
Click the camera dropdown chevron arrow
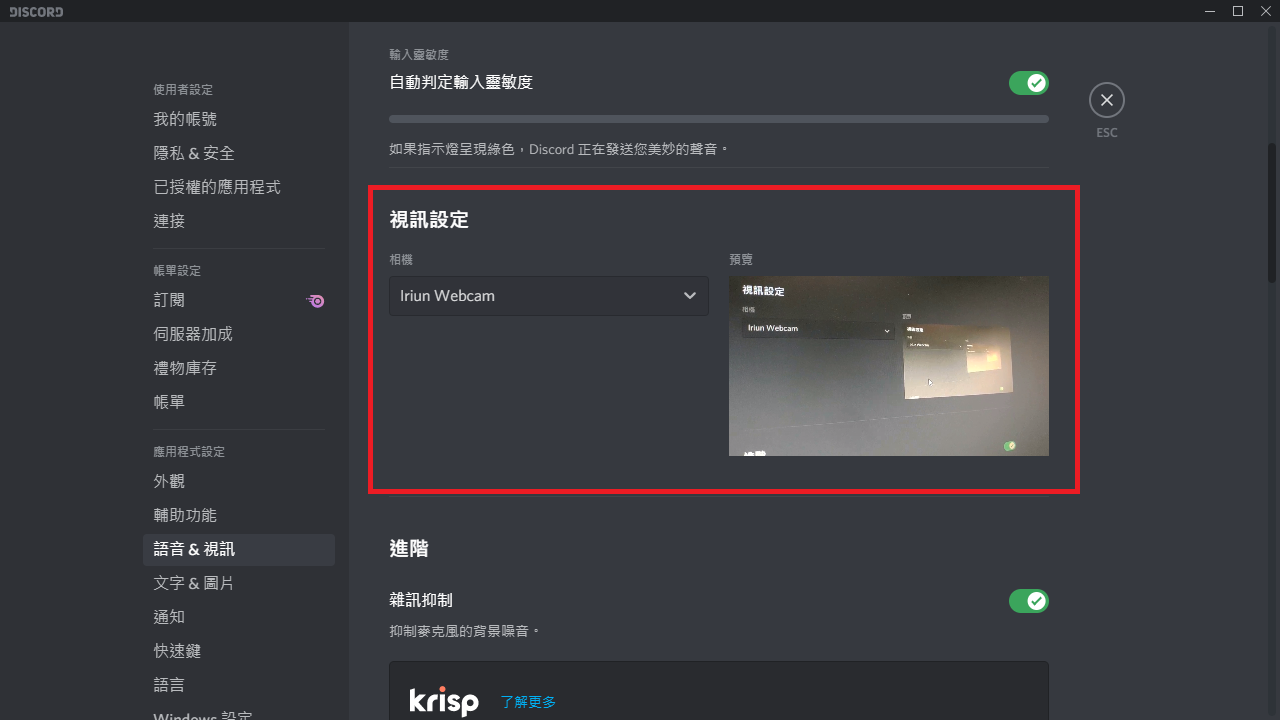click(x=689, y=296)
